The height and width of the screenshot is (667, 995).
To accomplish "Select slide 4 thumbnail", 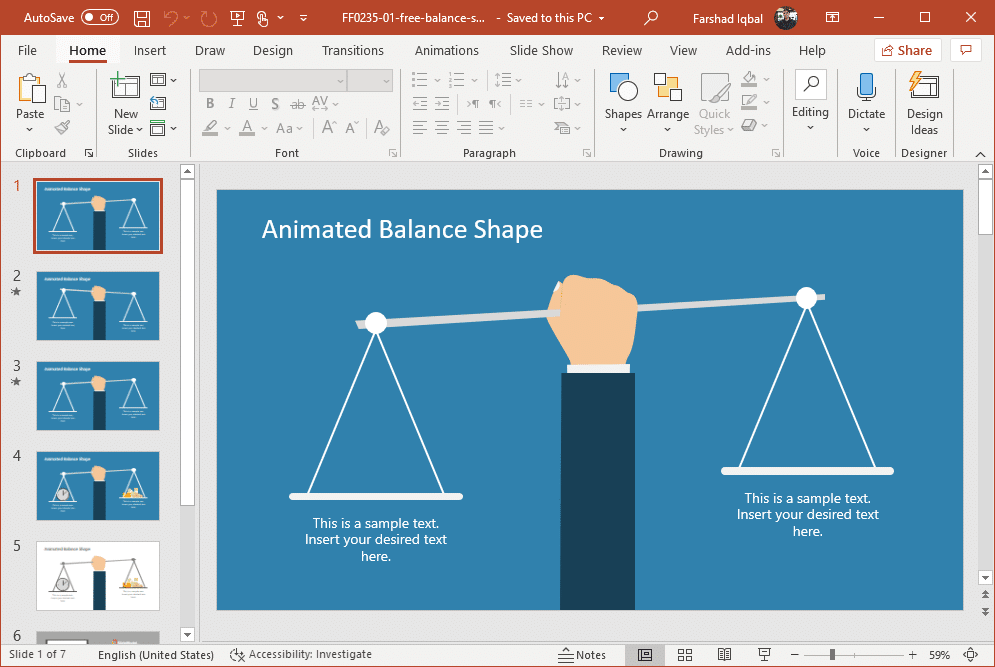I will click(x=98, y=485).
